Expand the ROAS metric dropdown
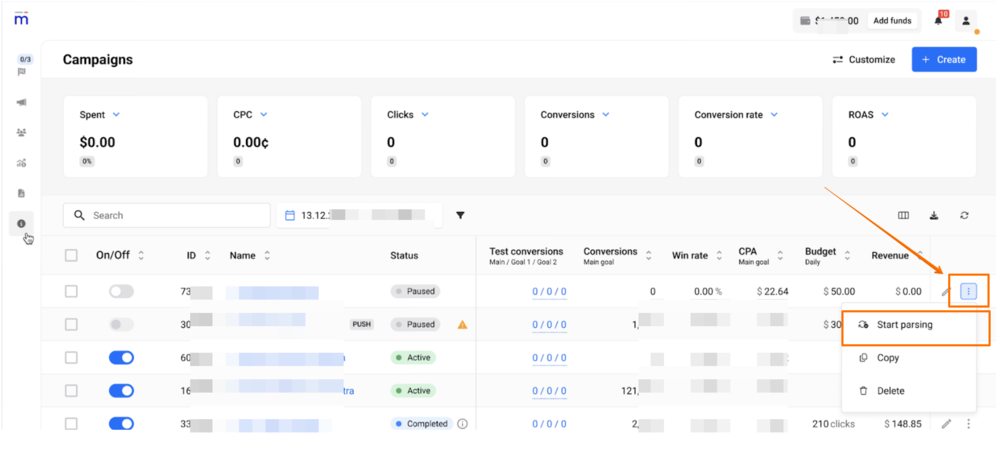The width and height of the screenshot is (1005, 459). 885,115
